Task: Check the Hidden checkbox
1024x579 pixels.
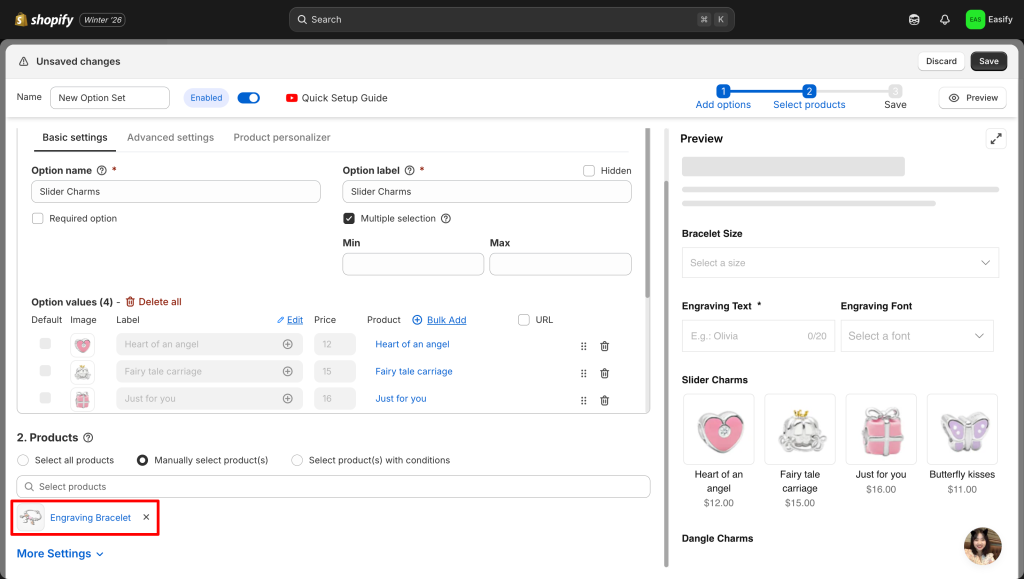Action: tap(589, 171)
